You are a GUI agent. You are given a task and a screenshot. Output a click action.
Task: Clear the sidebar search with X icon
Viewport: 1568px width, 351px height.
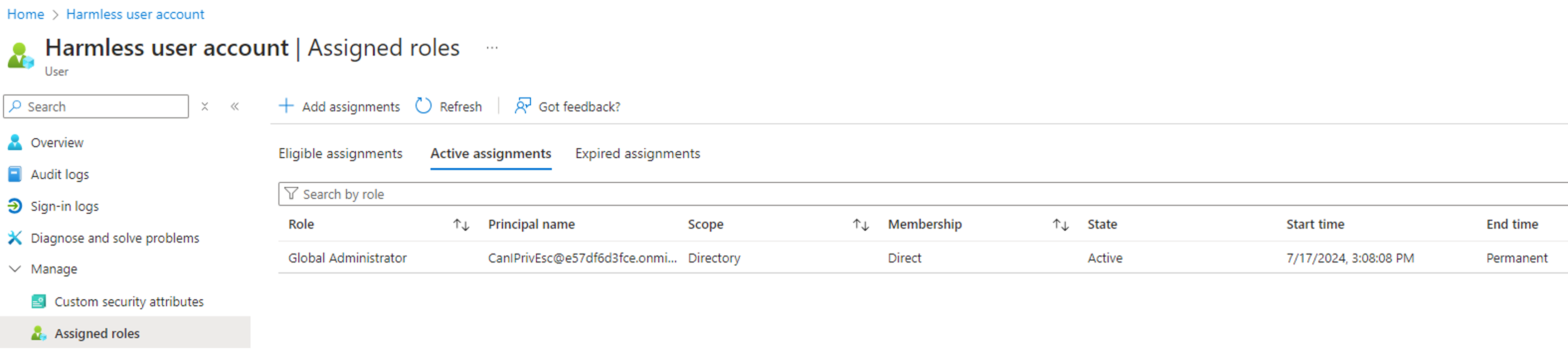pos(204,106)
